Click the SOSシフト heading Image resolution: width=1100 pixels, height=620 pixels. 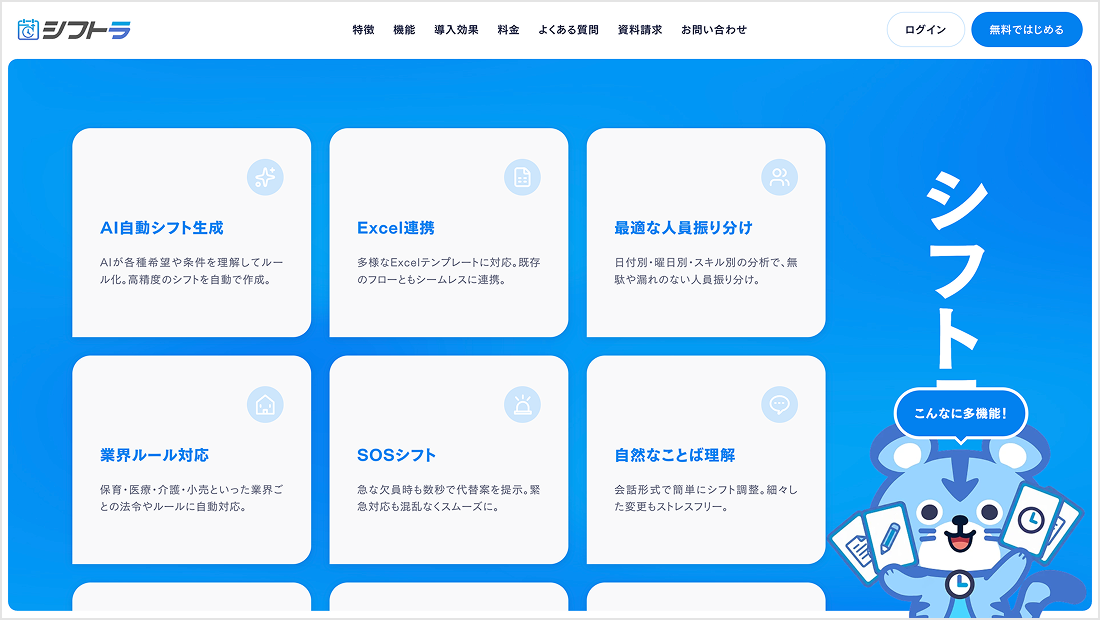[x=396, y=455]
